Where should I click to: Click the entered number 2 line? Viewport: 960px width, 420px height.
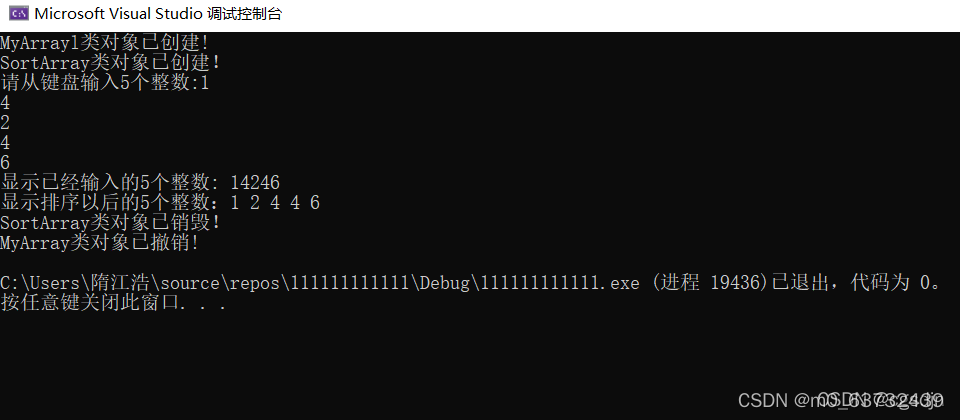[x=5, y=123]
